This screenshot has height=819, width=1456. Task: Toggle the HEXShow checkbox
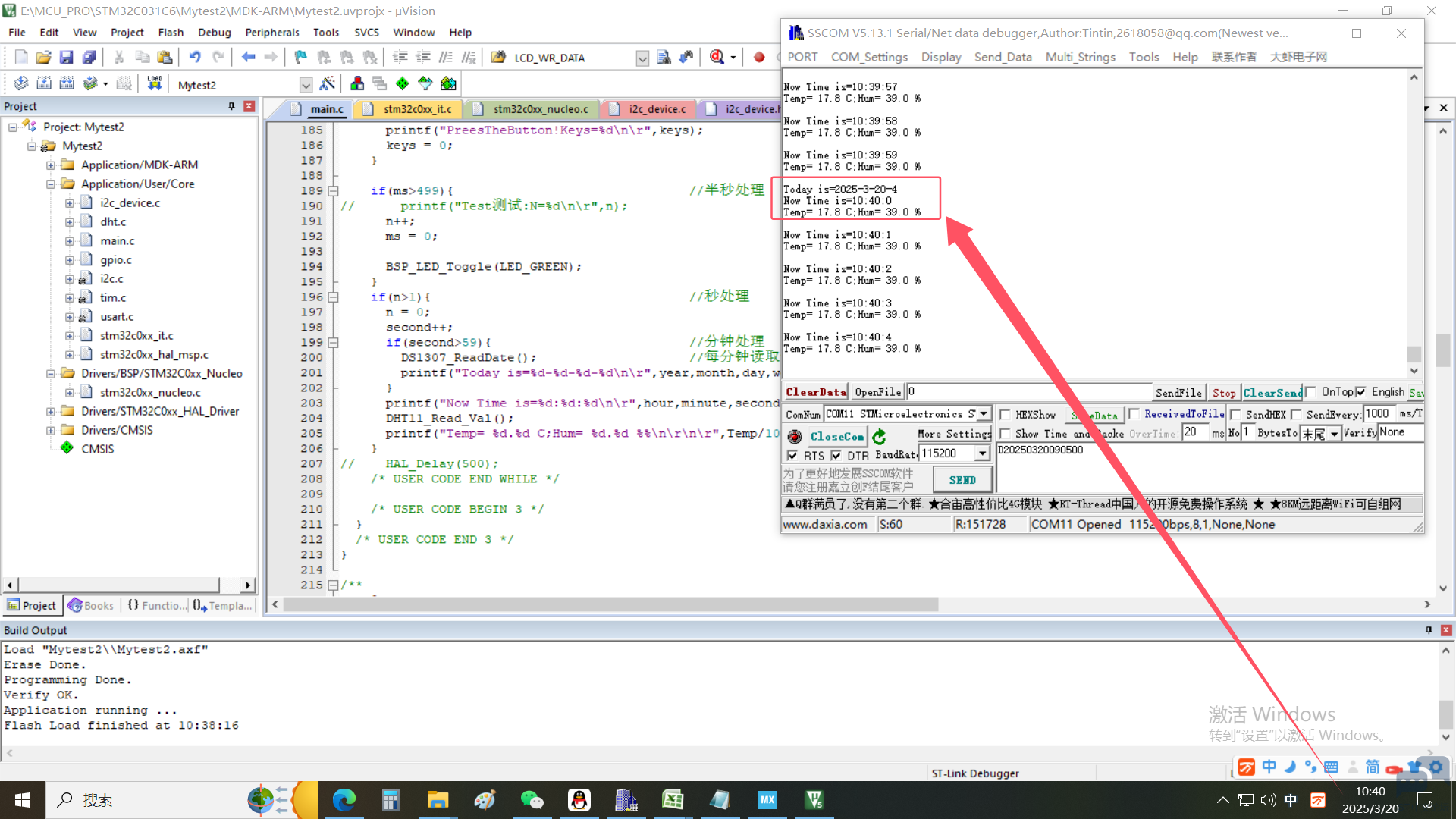coord(1005,415)
